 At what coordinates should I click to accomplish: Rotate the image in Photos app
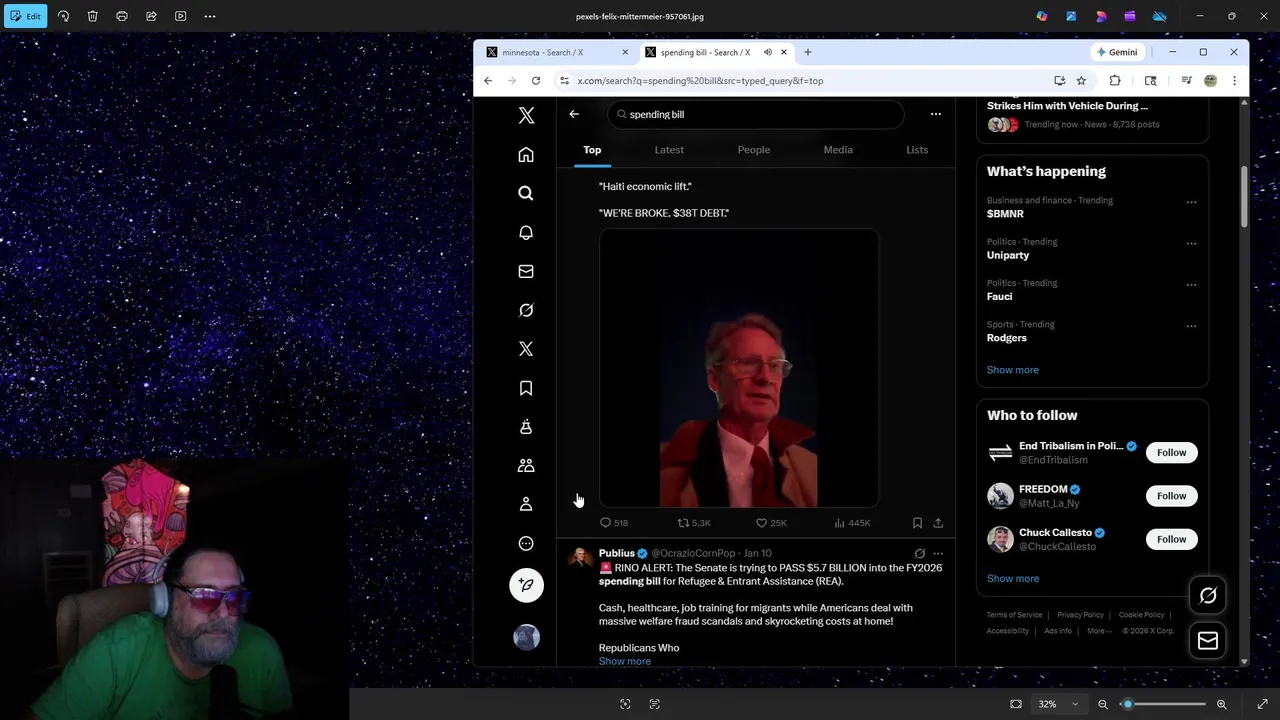click(x=63, y=16)
